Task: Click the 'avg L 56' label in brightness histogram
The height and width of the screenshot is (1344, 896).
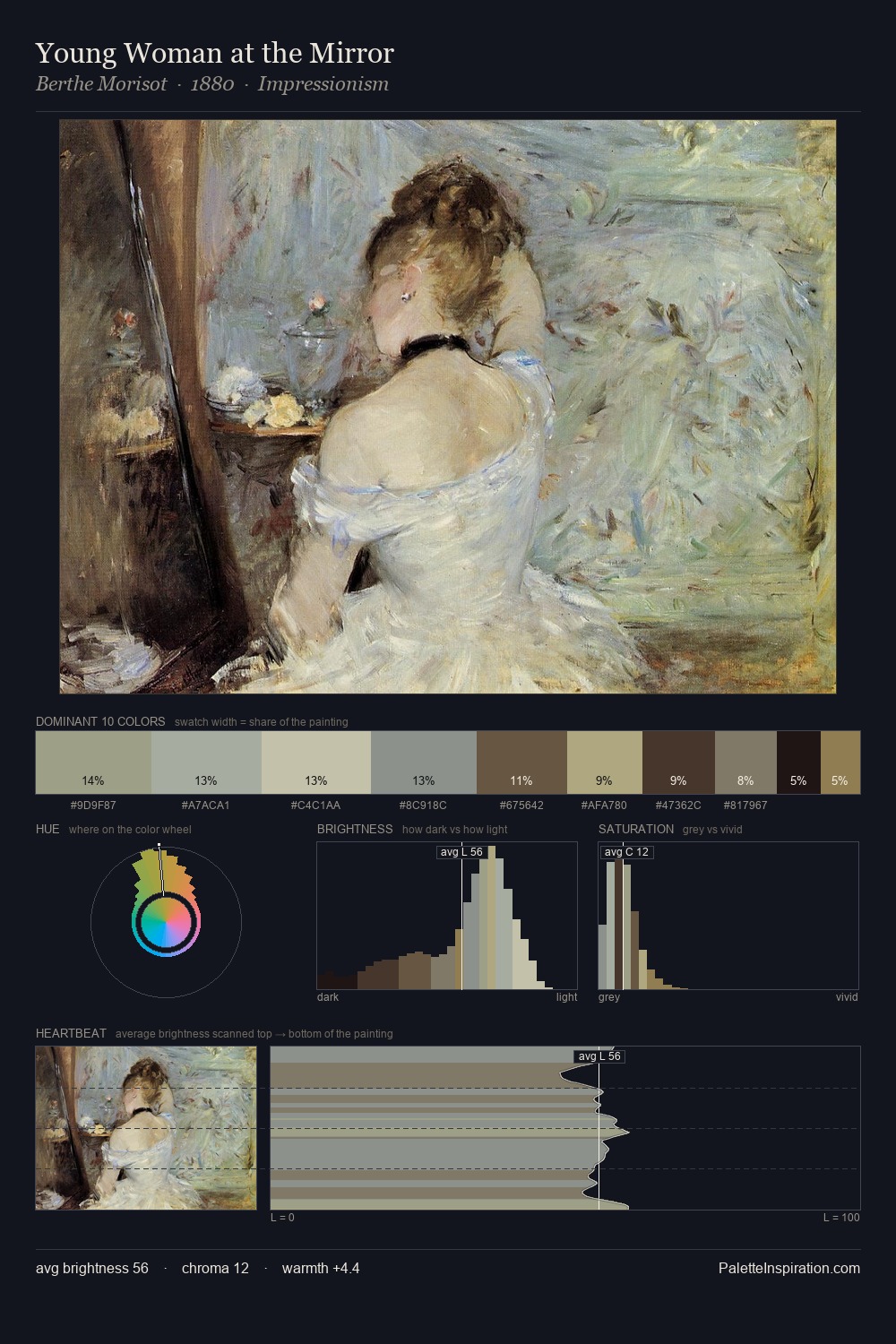Action: [x=461, y=852]
